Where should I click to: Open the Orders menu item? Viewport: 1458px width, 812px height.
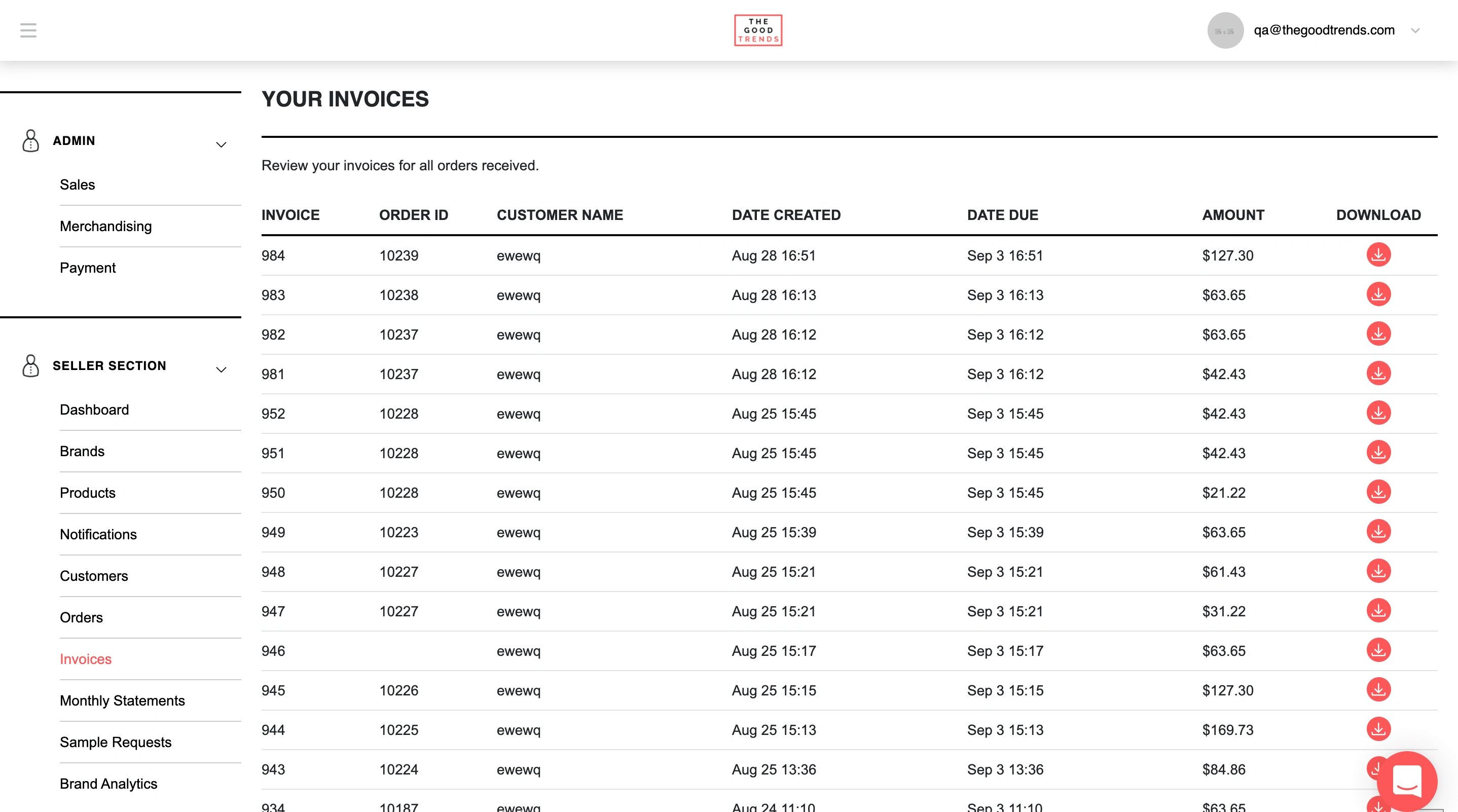pos(82,617)
